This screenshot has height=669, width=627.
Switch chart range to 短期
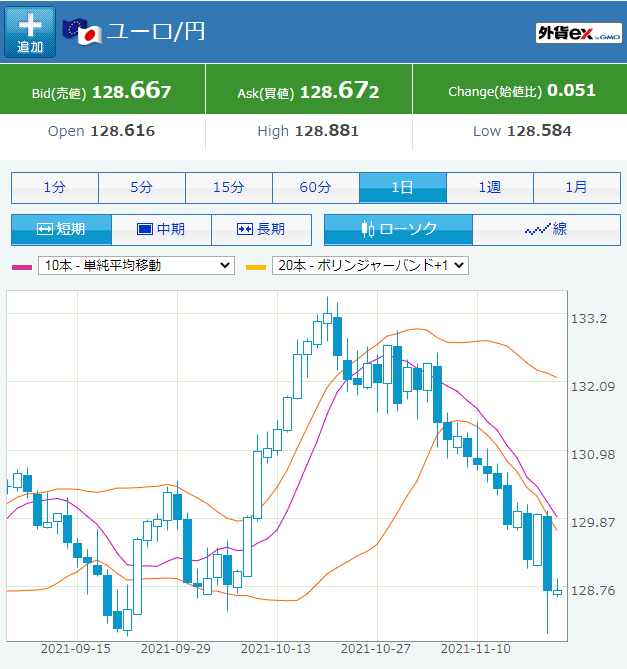click(61, 230)
